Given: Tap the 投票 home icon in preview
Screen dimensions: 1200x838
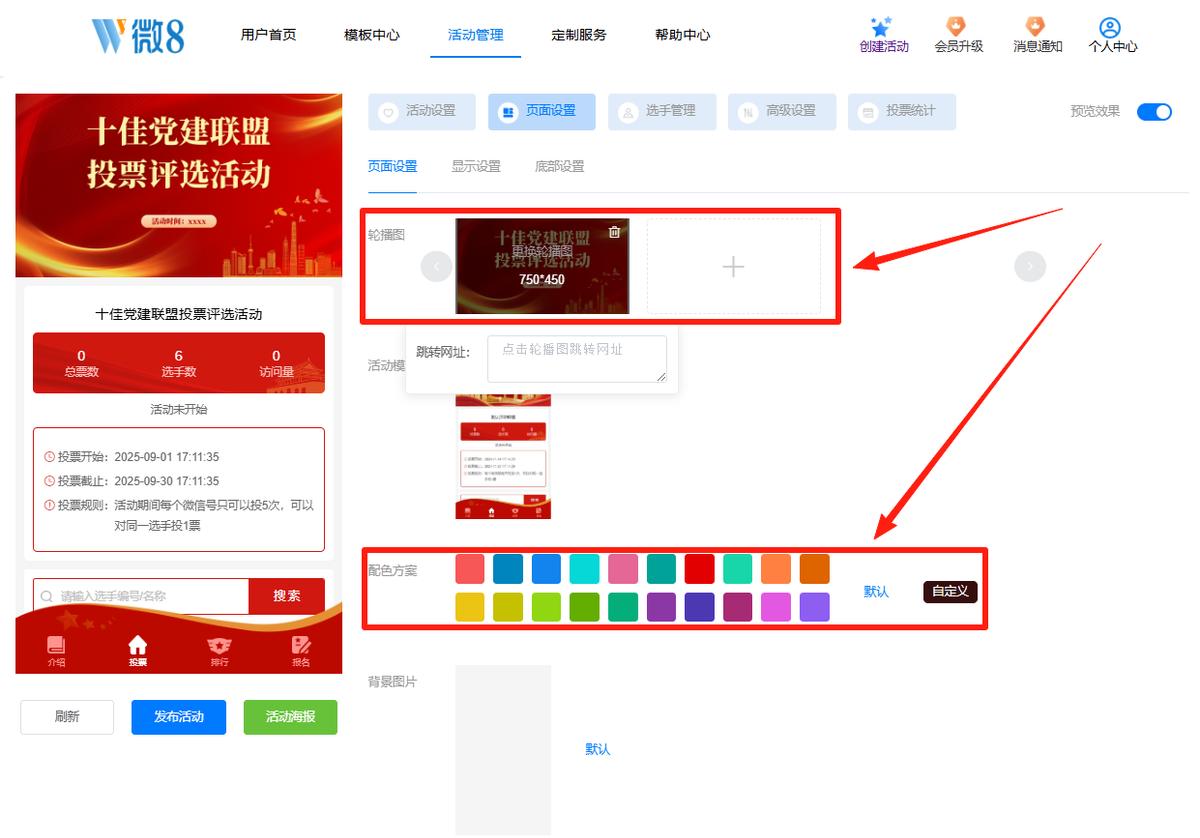Looking at the screenshot, I should 137,646.
